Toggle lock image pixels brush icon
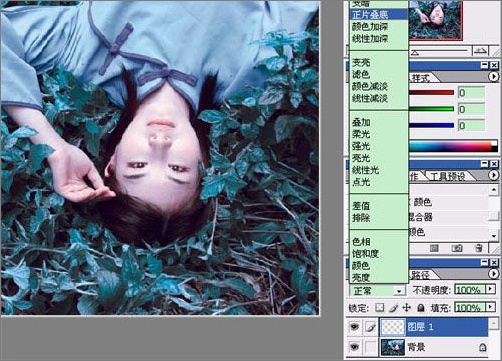Viewport: 502px width, 361px height. [x=393, y=307]
